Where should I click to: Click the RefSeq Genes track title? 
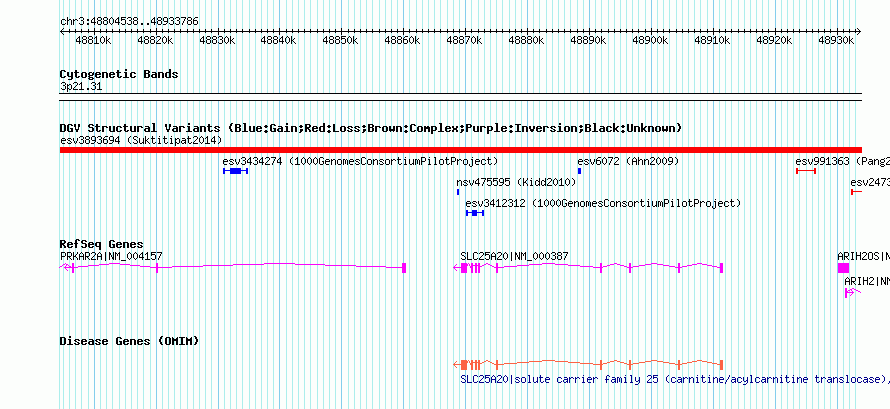[x=102, y=244]
